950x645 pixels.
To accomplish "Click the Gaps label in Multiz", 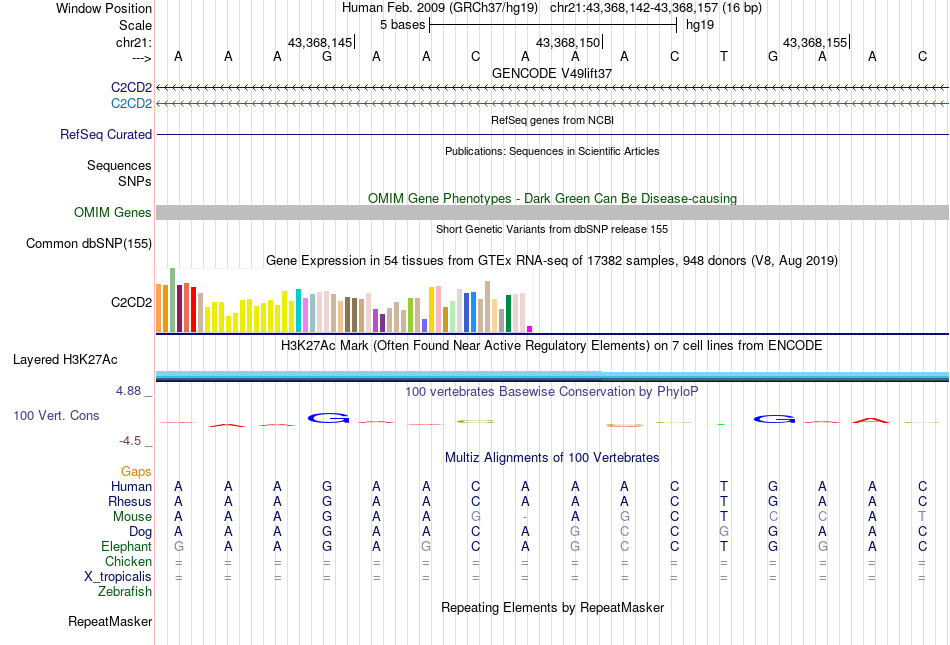I will pyautogui.click(x=136, y=471).
